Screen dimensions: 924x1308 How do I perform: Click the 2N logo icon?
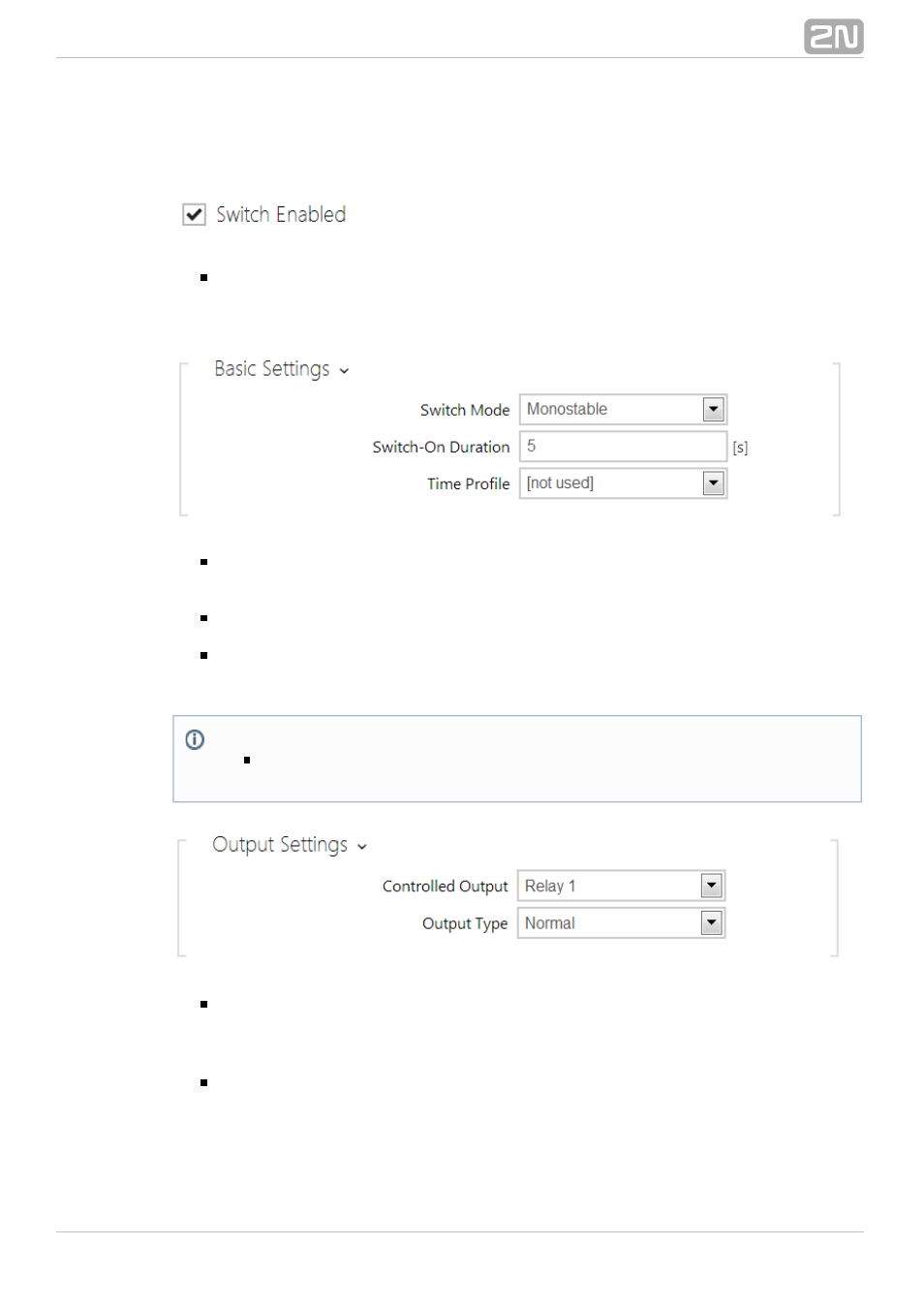pyautogui.click(x=833, y=37)
